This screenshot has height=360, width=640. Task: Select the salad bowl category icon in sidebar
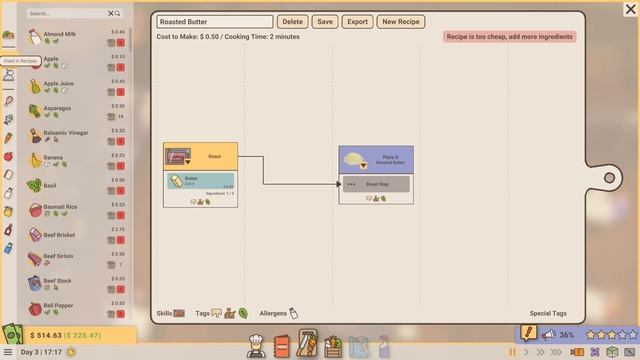[9, 35]
